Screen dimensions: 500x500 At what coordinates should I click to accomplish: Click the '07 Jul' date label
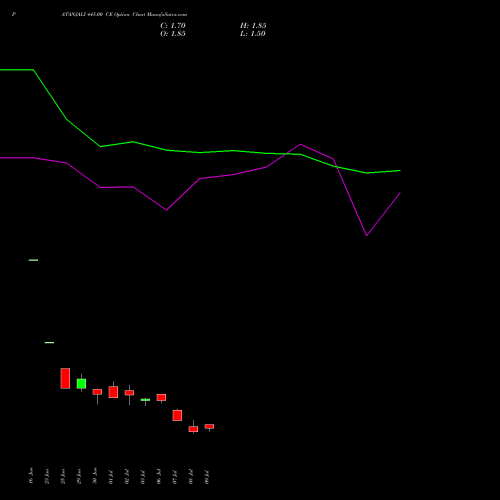coord(175,477)
